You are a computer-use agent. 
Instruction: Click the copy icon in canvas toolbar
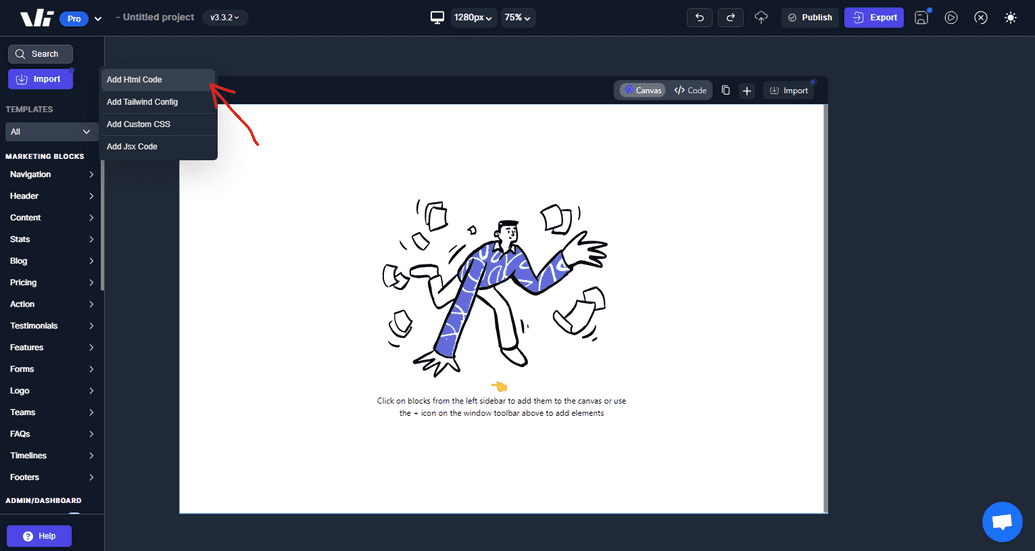coord(725,90)
